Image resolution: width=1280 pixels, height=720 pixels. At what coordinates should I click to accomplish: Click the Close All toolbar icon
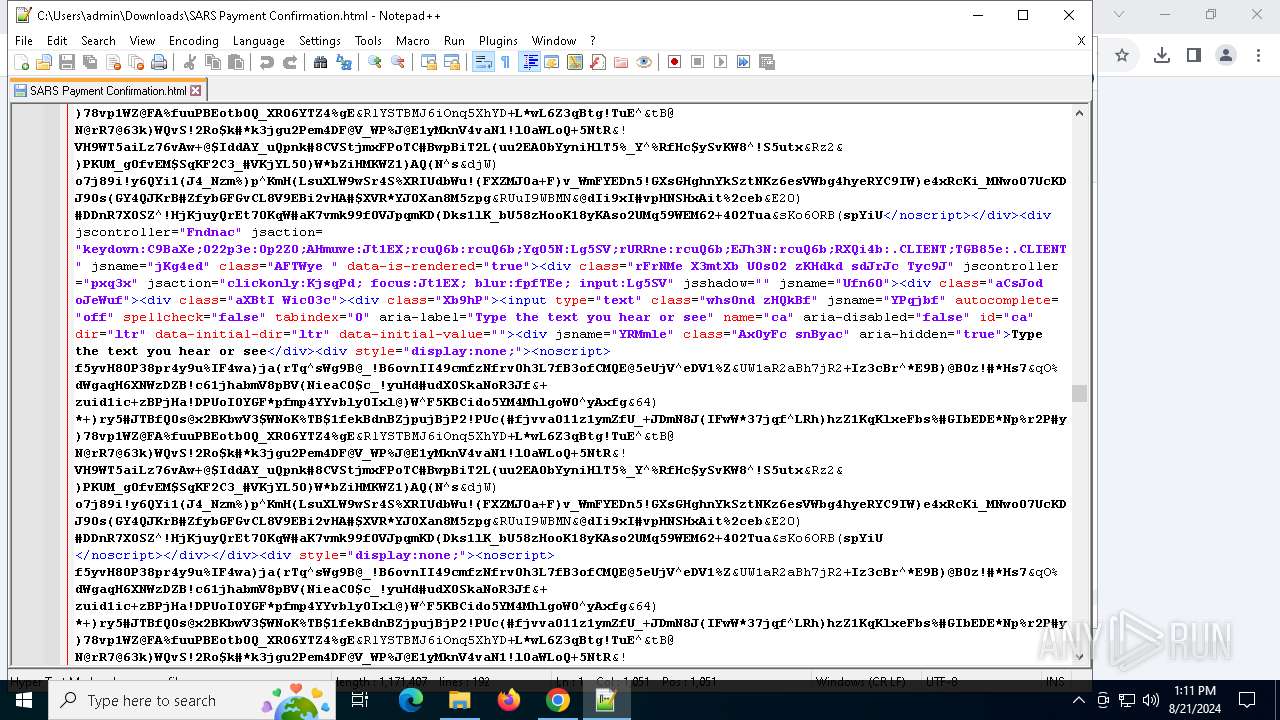click(136, 62)
